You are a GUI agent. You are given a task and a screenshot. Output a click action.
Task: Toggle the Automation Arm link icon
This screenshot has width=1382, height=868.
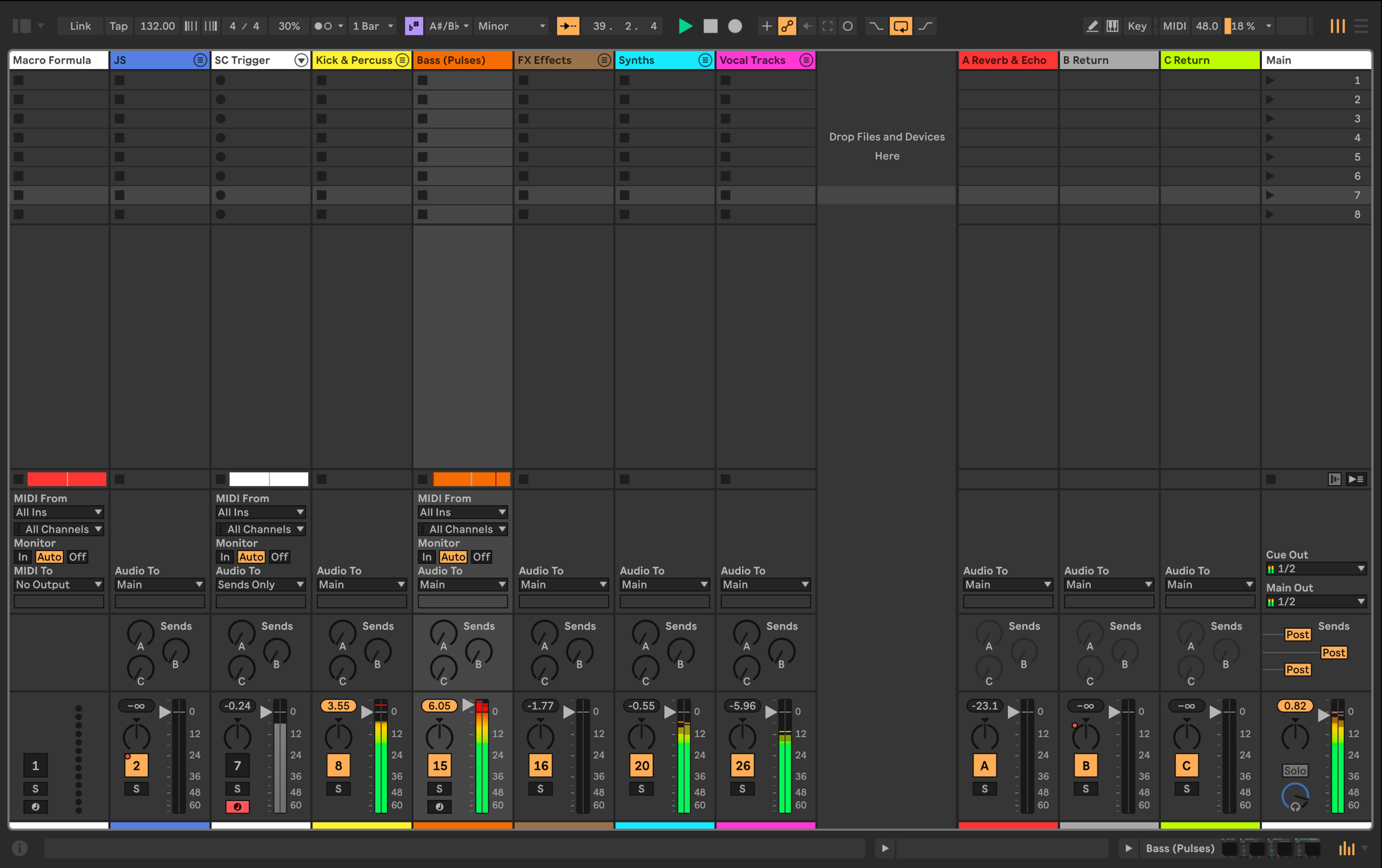tap(787, 26)
